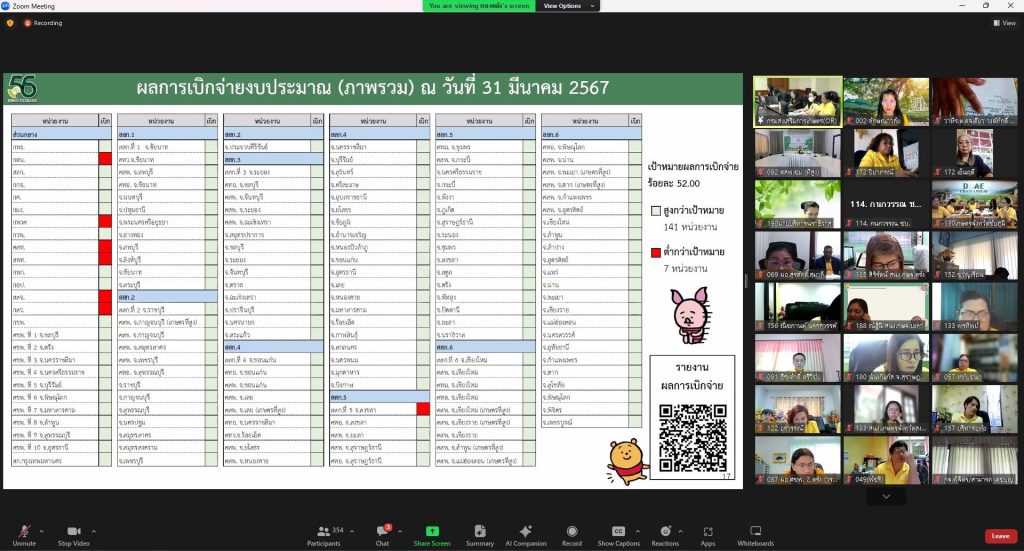Screen dimensions: 1024x551
Task: Launch the AI Companion
Action: click(526, 534)
